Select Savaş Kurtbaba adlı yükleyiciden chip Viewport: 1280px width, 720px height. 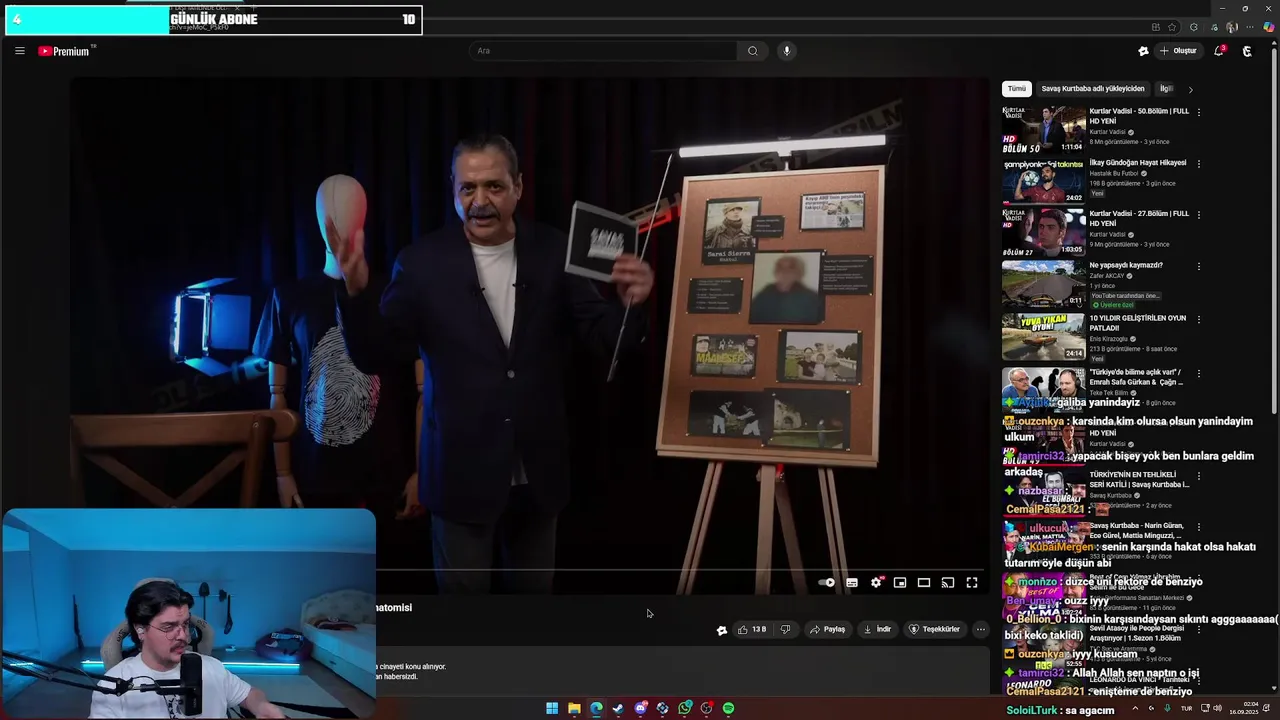coord(1093,89)
